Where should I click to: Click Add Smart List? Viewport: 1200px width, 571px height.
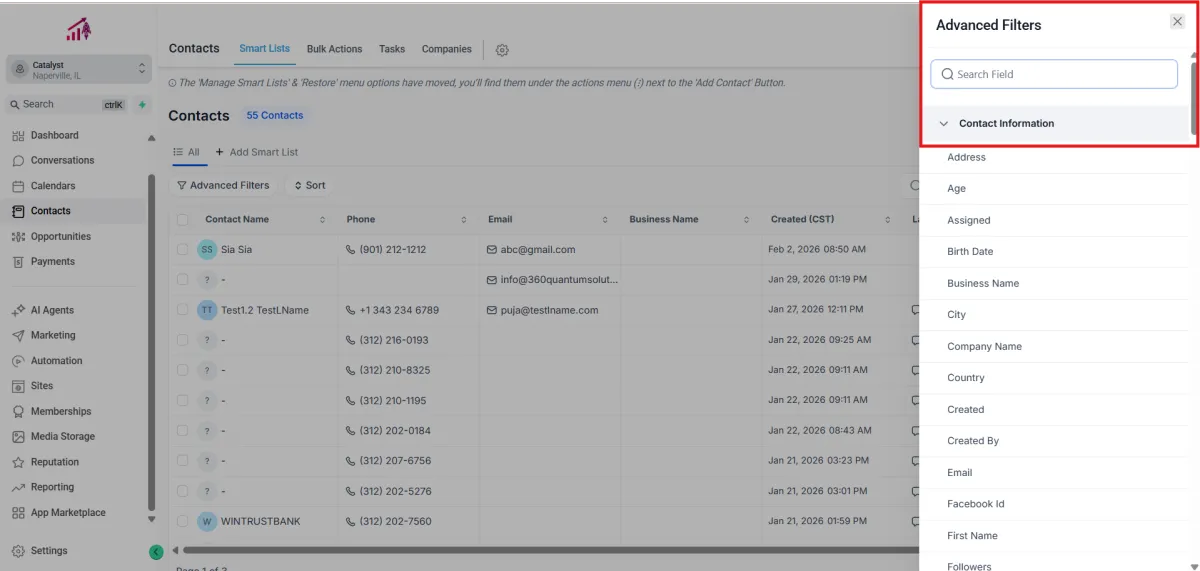(257, 152)
